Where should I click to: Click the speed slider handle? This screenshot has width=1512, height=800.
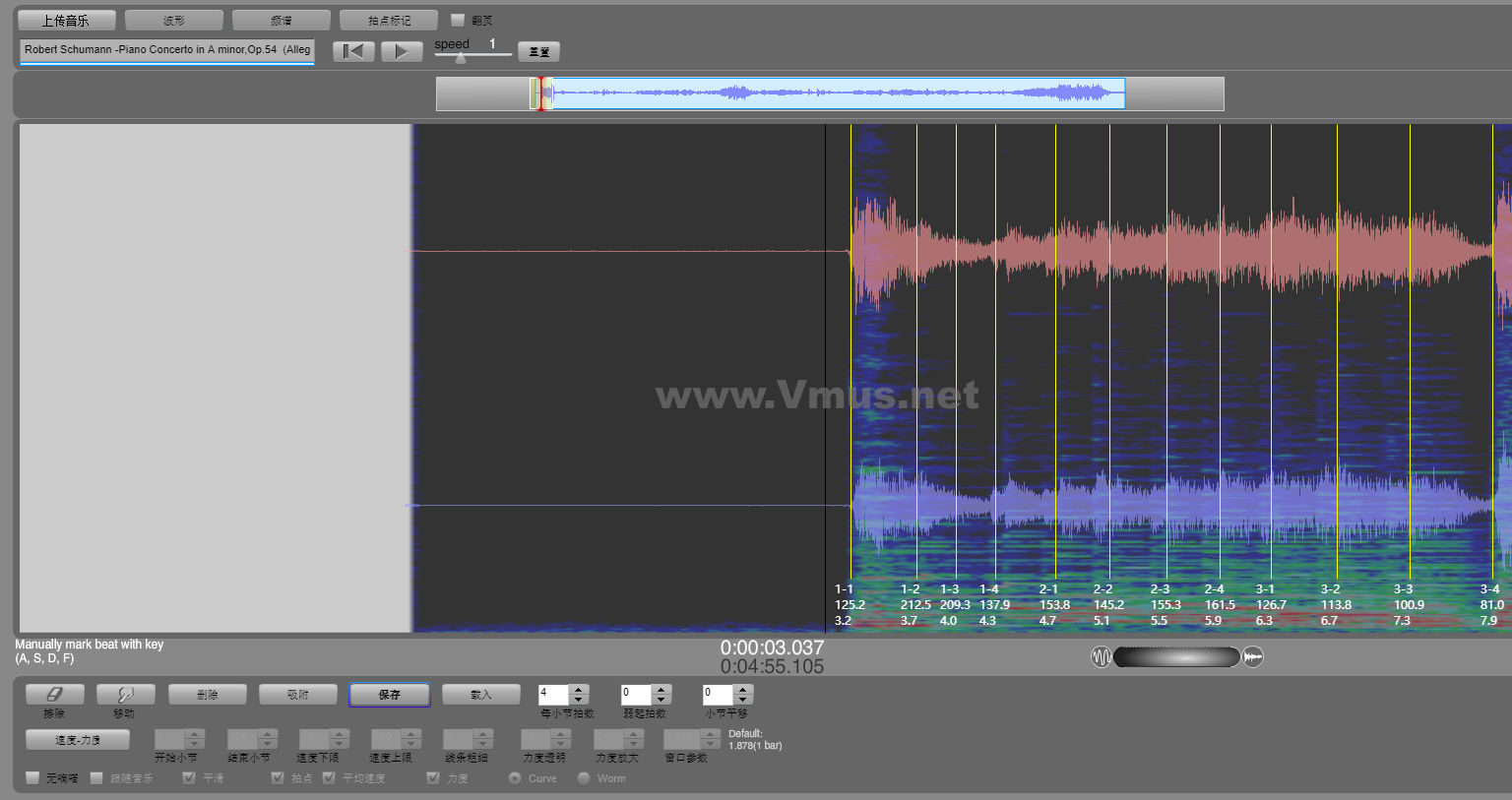[x=460, y=57]
